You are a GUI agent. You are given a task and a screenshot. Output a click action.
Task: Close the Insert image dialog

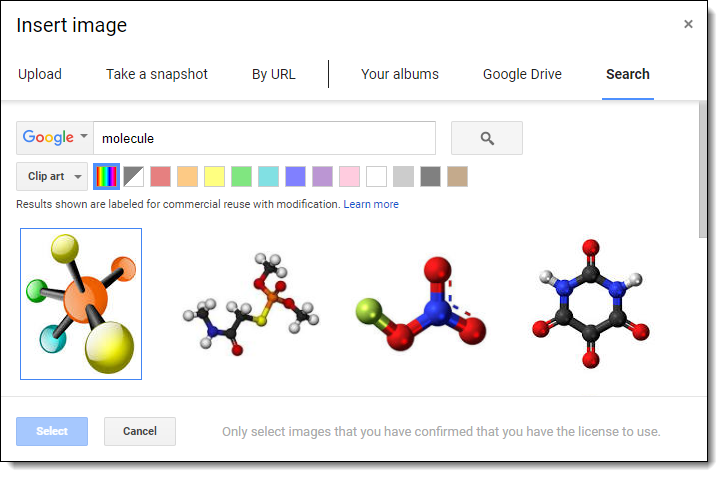click(x=688, y=24)
